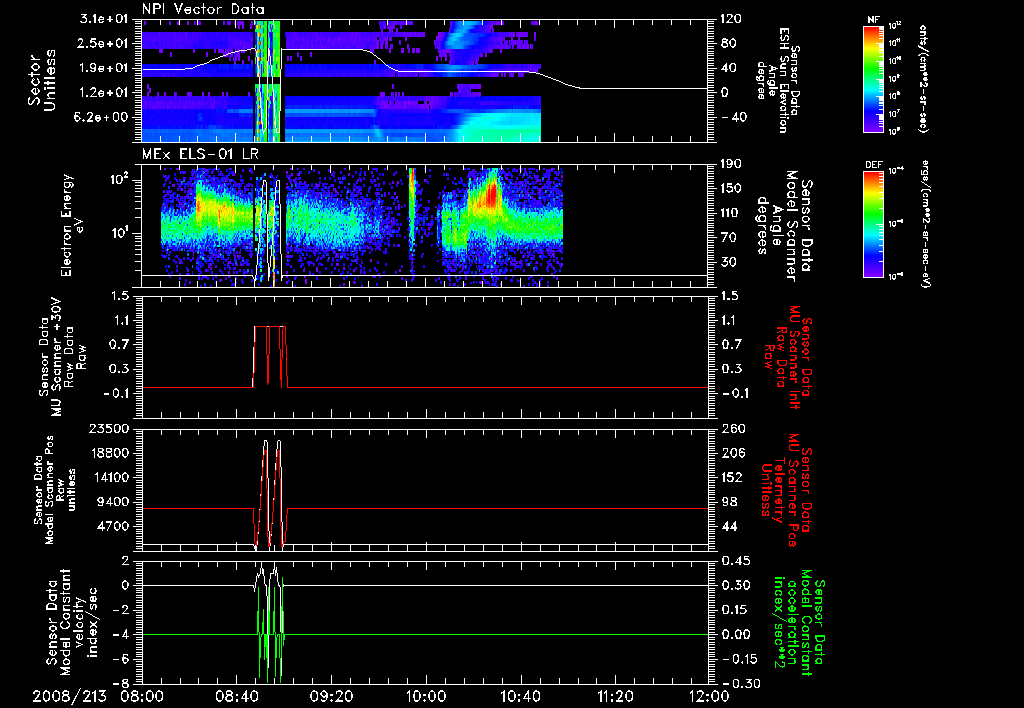
Task: Click the '2008/213' date label
Action: [x=69, y=697]
